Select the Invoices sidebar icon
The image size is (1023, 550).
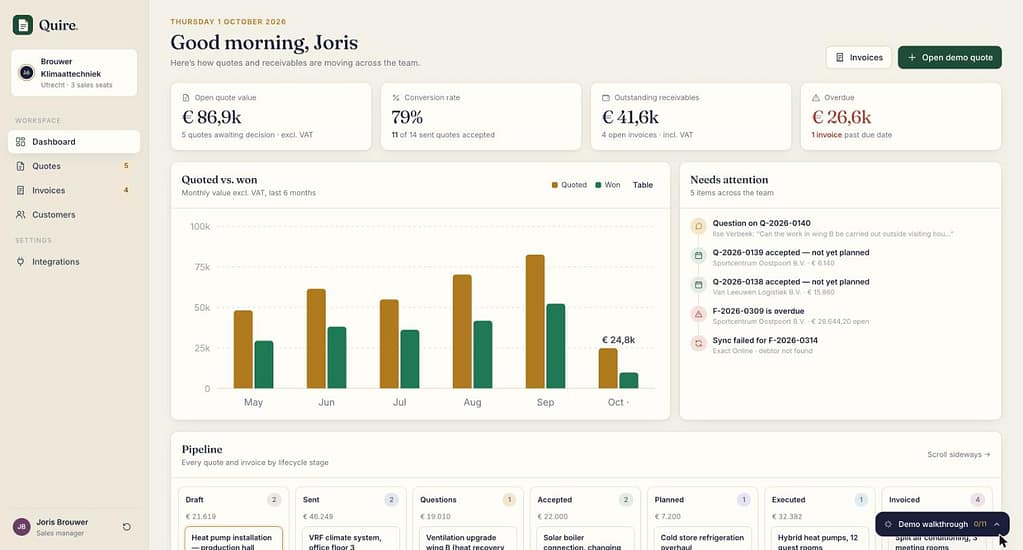(20, 191)
